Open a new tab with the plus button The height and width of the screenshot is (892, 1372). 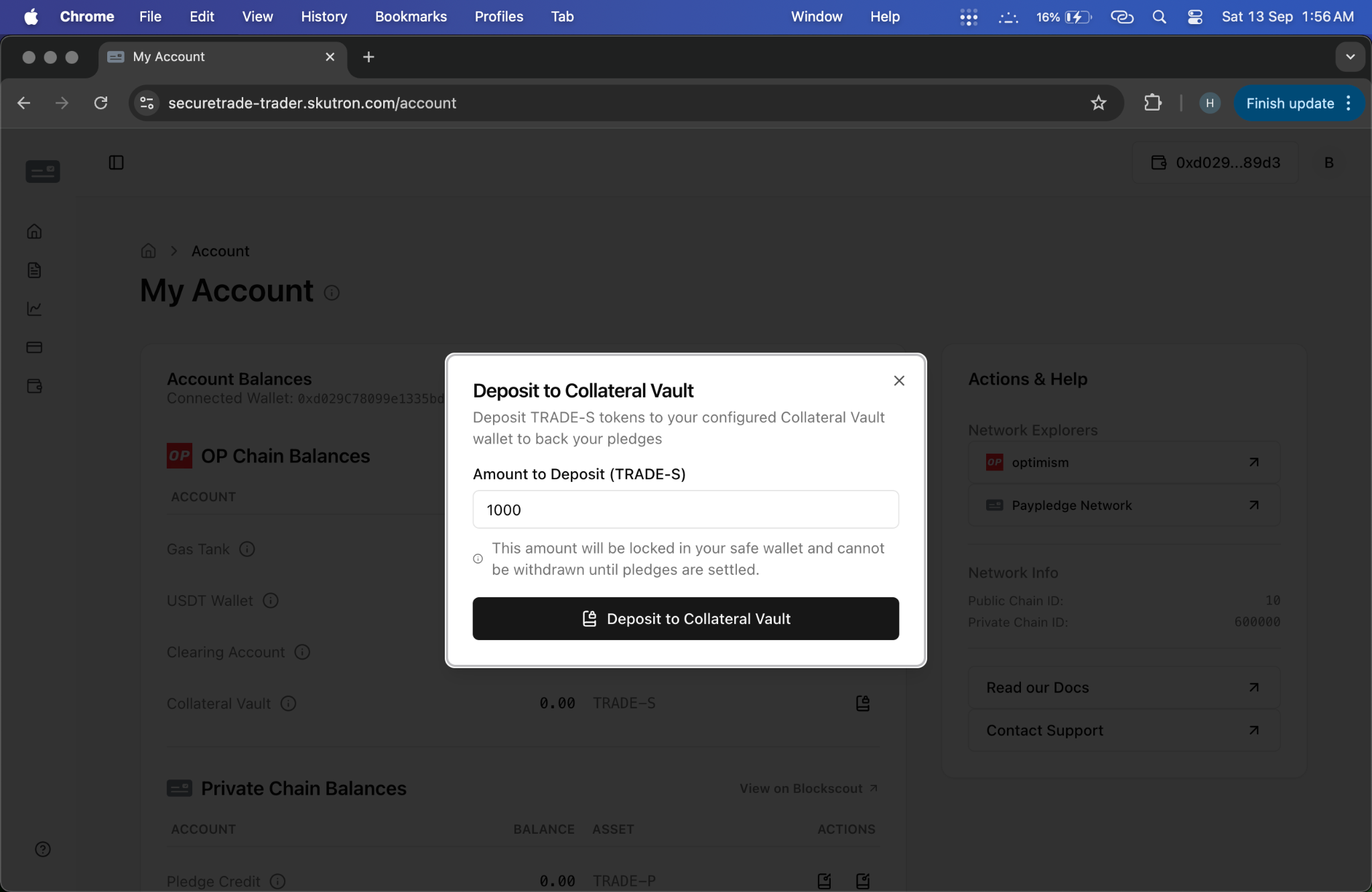368,57
